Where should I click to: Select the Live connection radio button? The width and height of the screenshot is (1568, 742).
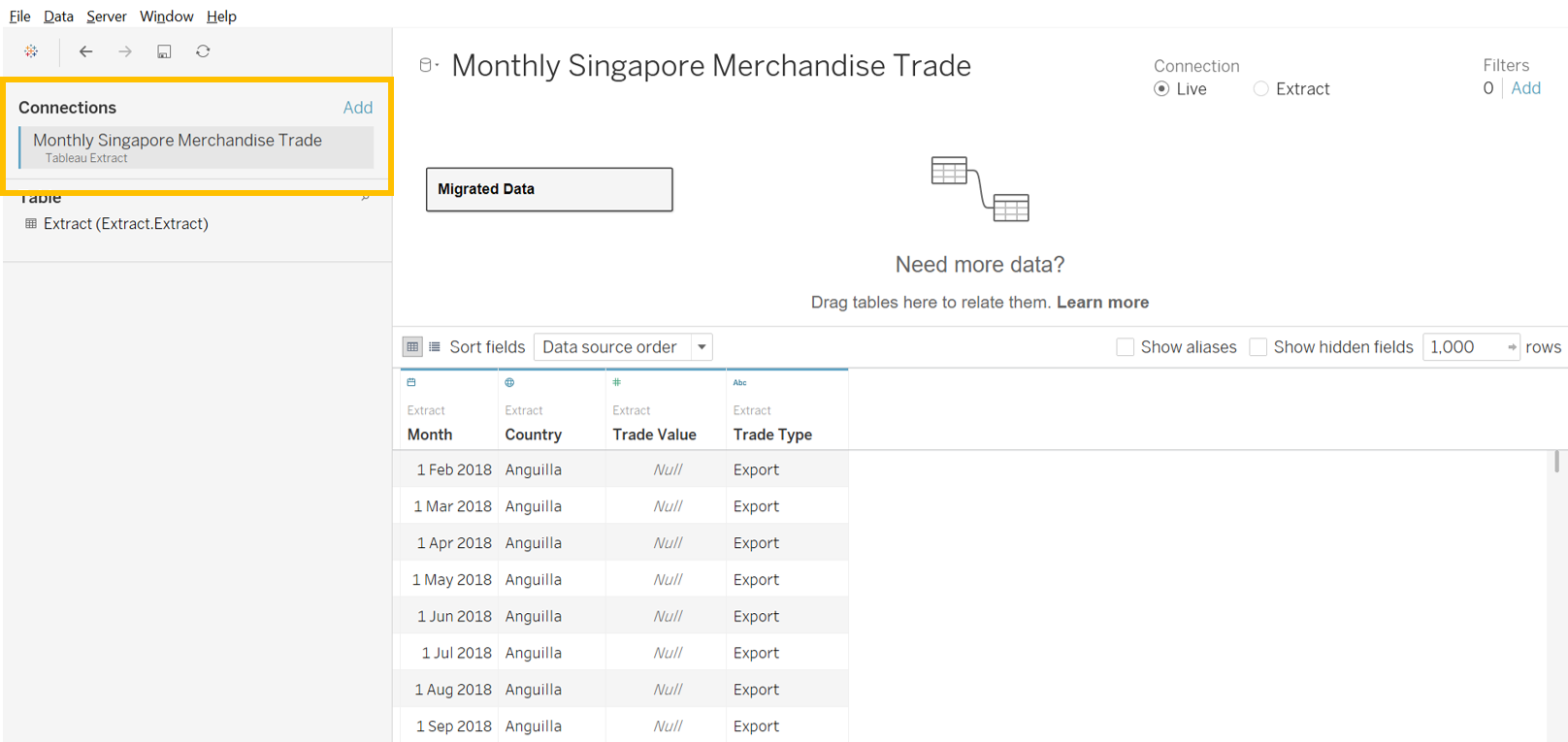point(1161,89)
